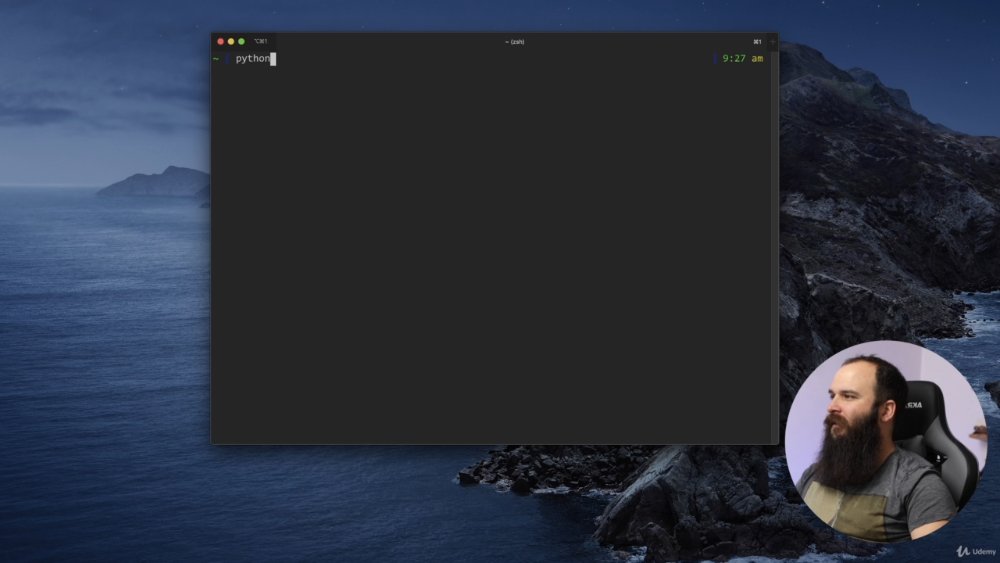The height and width of the screenshot is (563, 1000).
Task: Maximize the terminal with green button
Action: pyautogui.click(x=241, y=41)
